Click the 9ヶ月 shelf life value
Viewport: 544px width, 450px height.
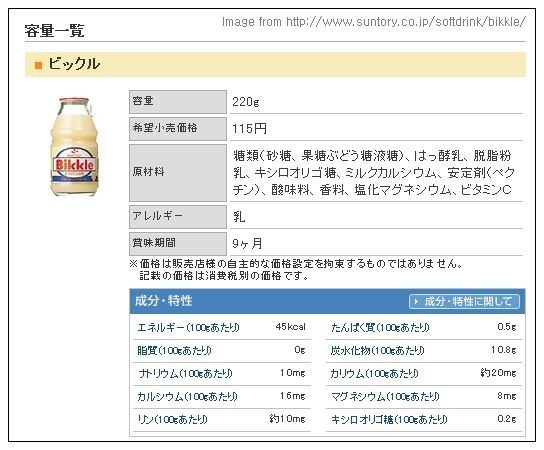tap(247, 244)
